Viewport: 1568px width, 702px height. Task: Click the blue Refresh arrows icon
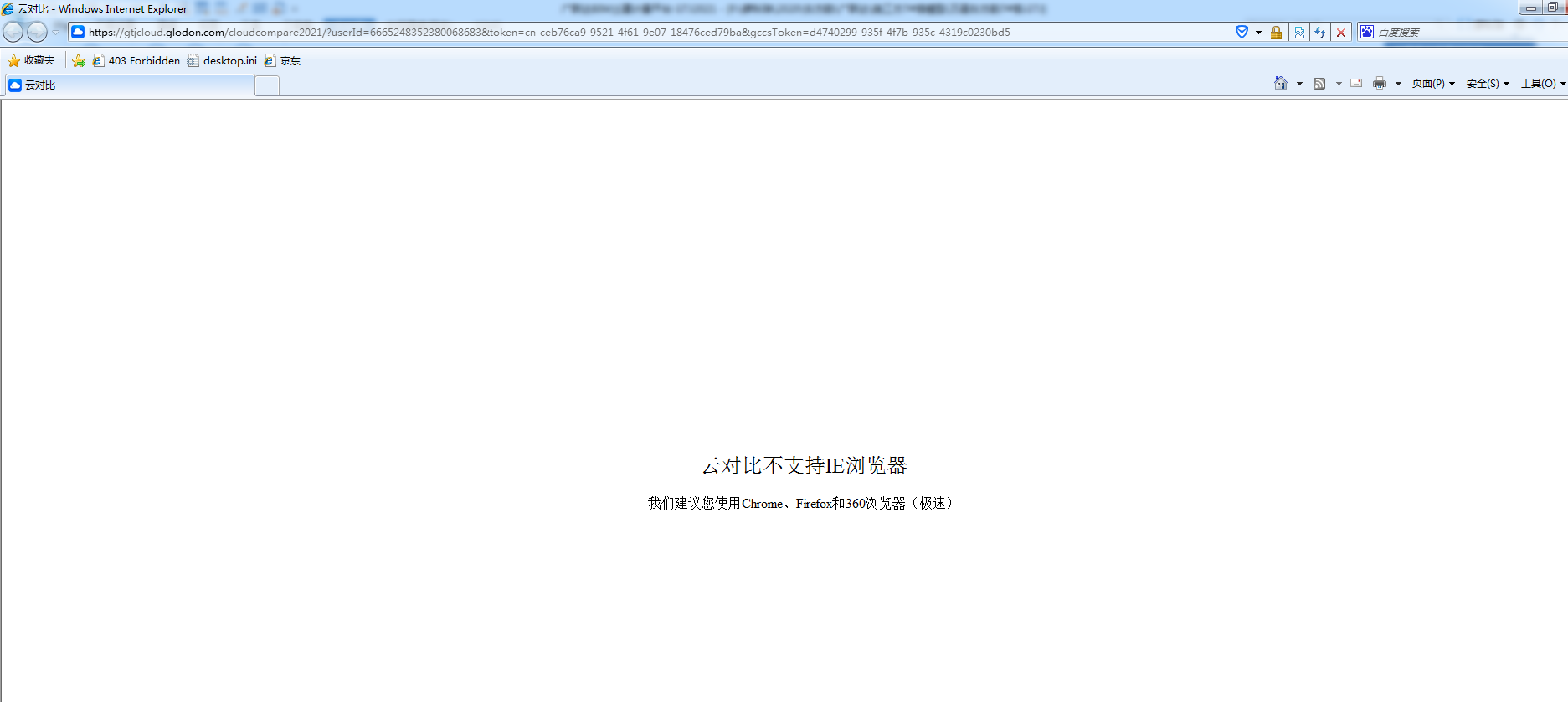1320,32
